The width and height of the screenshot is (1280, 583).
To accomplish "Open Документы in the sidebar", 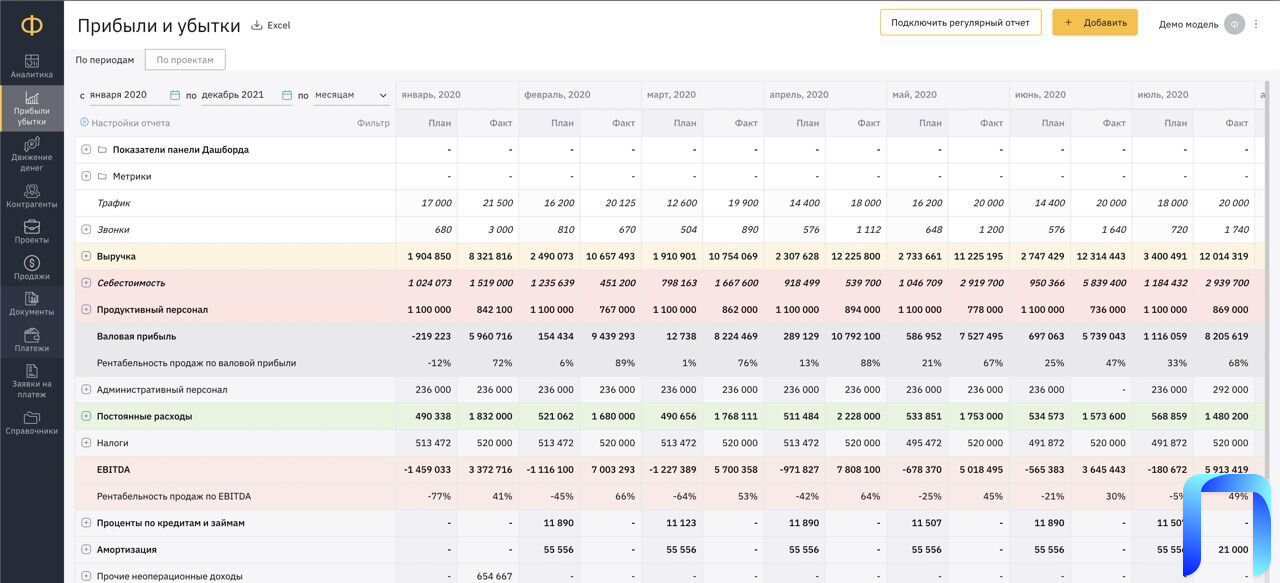I will click(32, 305).
